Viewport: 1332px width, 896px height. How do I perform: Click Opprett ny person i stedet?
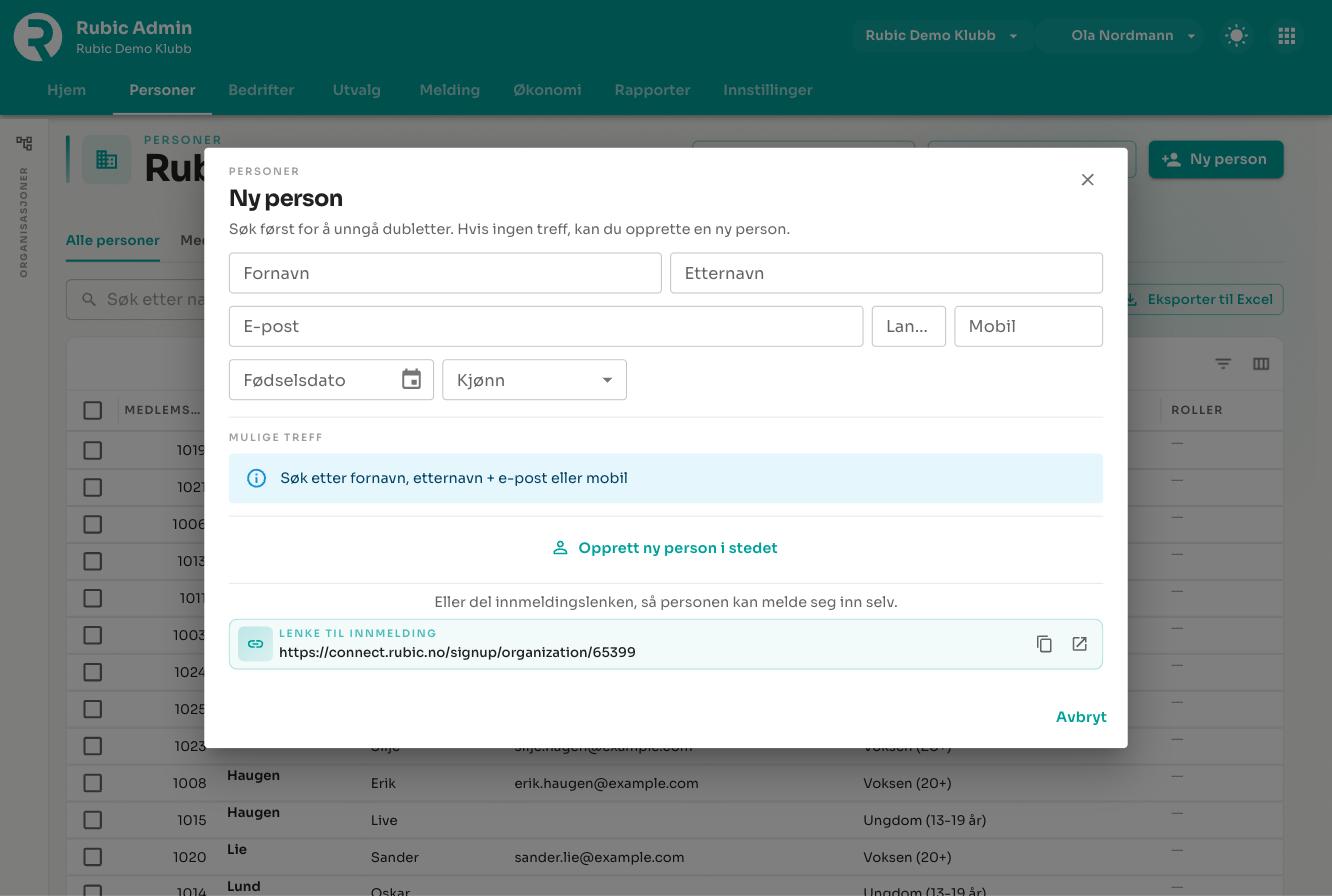pos(665,548)
